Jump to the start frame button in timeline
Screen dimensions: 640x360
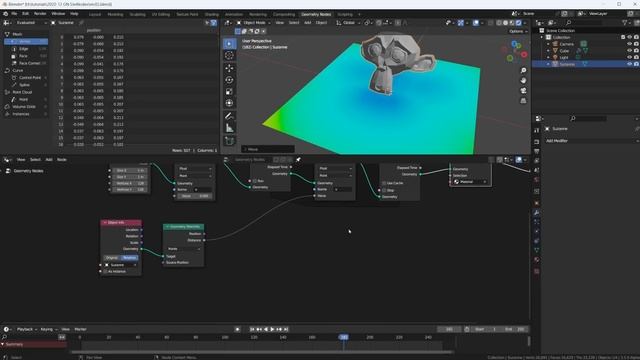click(252, 329)
